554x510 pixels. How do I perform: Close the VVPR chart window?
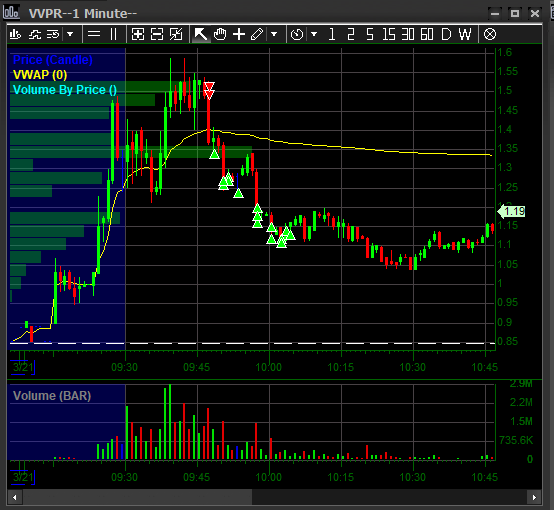[535, 13]
